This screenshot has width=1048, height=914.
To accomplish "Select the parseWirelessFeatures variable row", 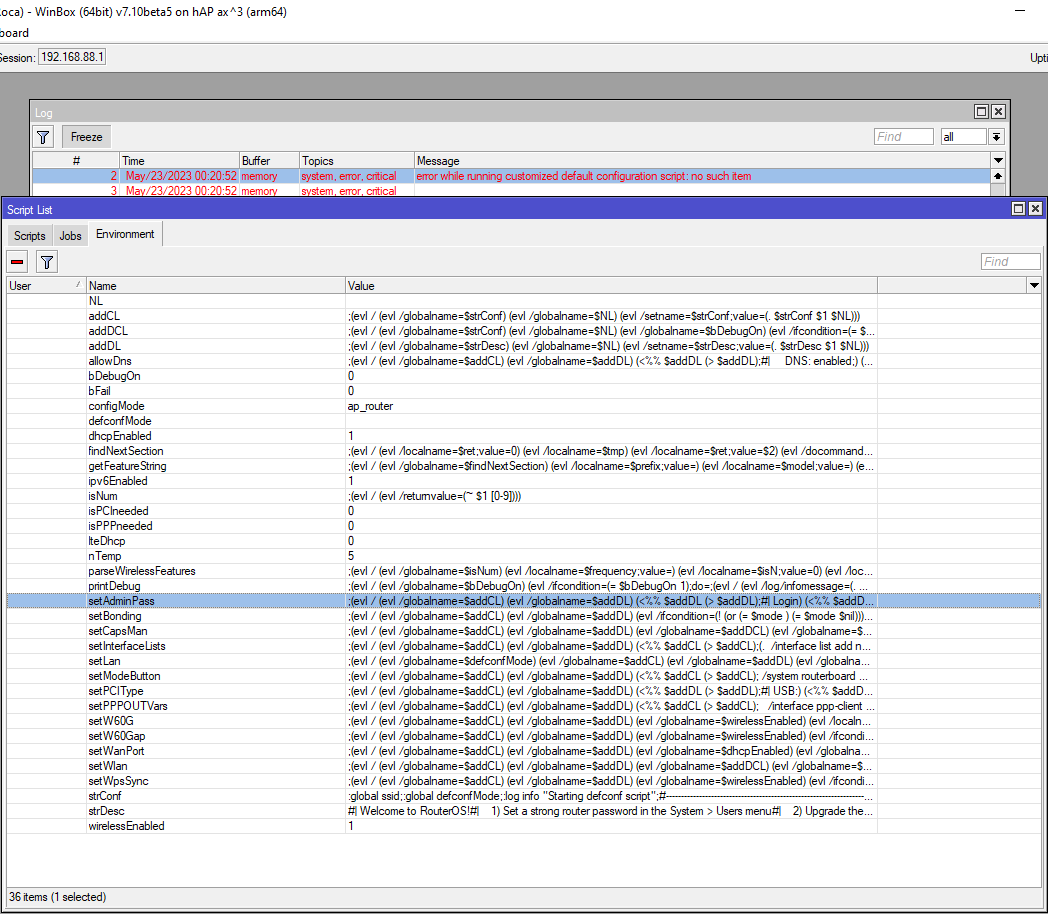I will pyautogui.click(x=523, y=571).
